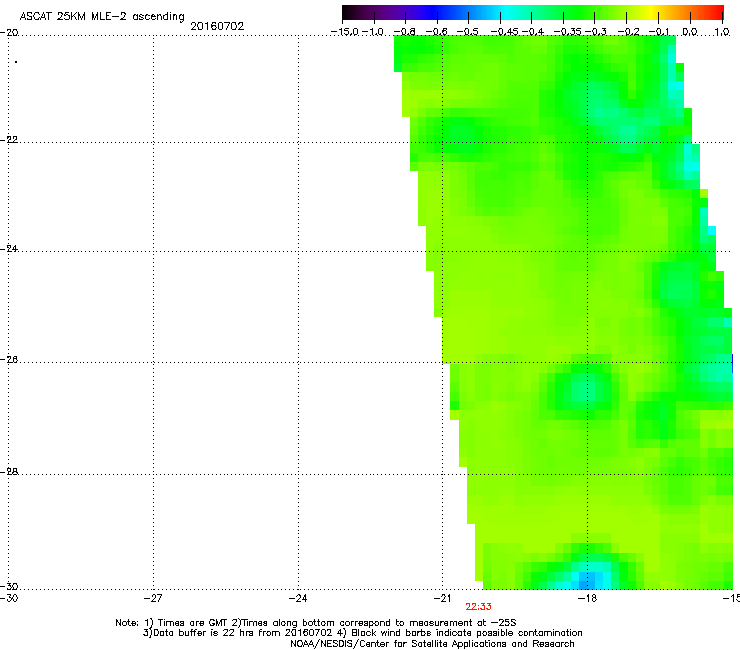Select the date label "20160702" under title
Viewport: 740px width, 650px height.
pyautogui.click(x=217, y=26)
